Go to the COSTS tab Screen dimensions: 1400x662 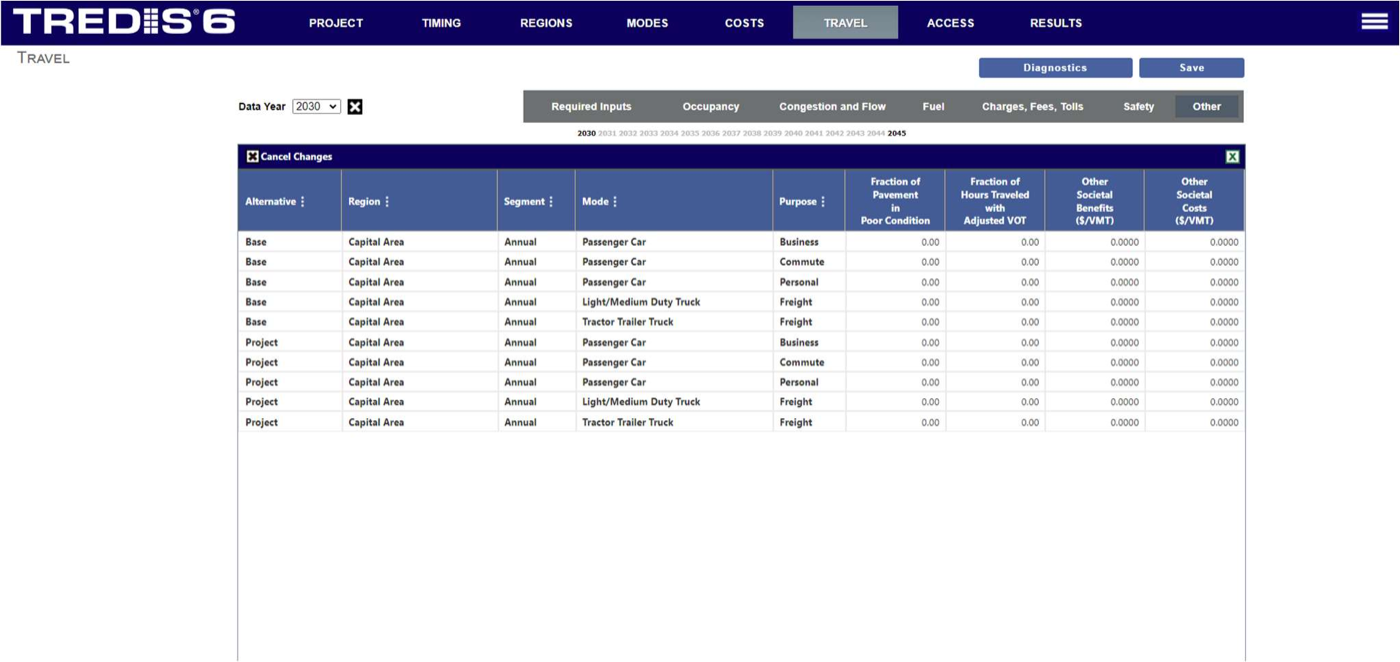(x=744, y=23)
